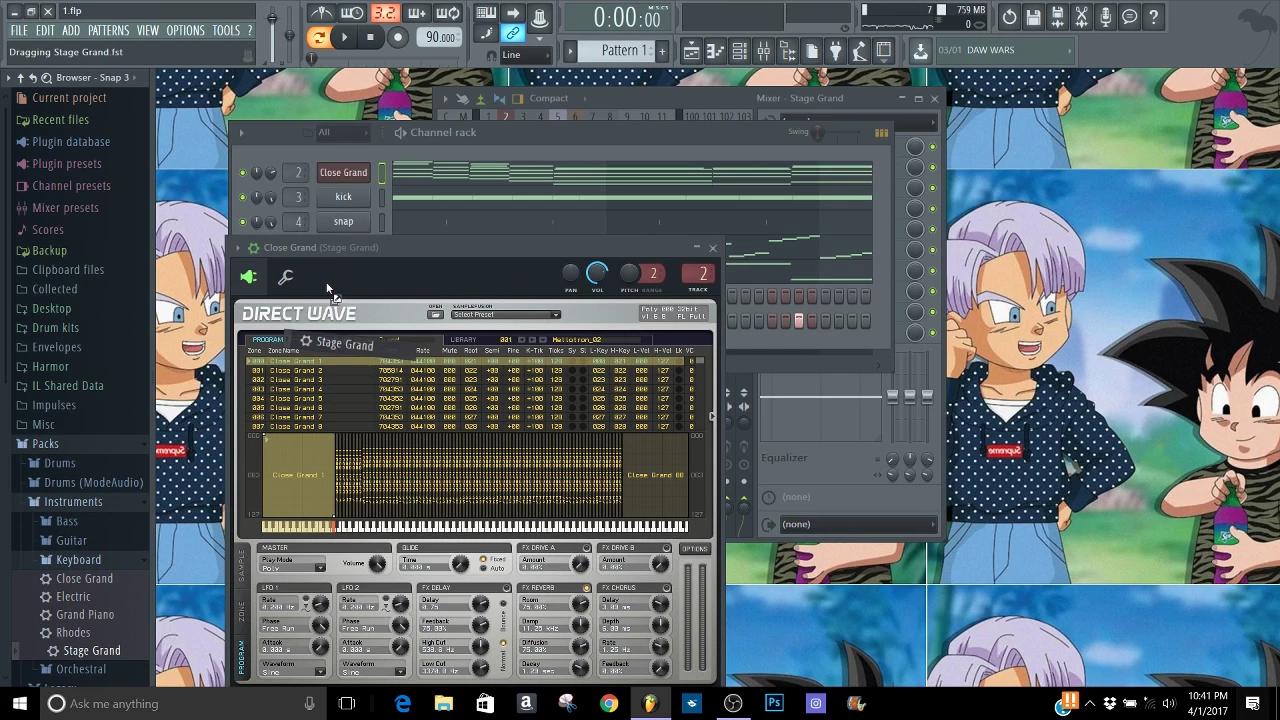Image resolution: width=1280 pixels, height=720 pixels.
Task: Click the Render audio scissors icon
Action: 1081,16
